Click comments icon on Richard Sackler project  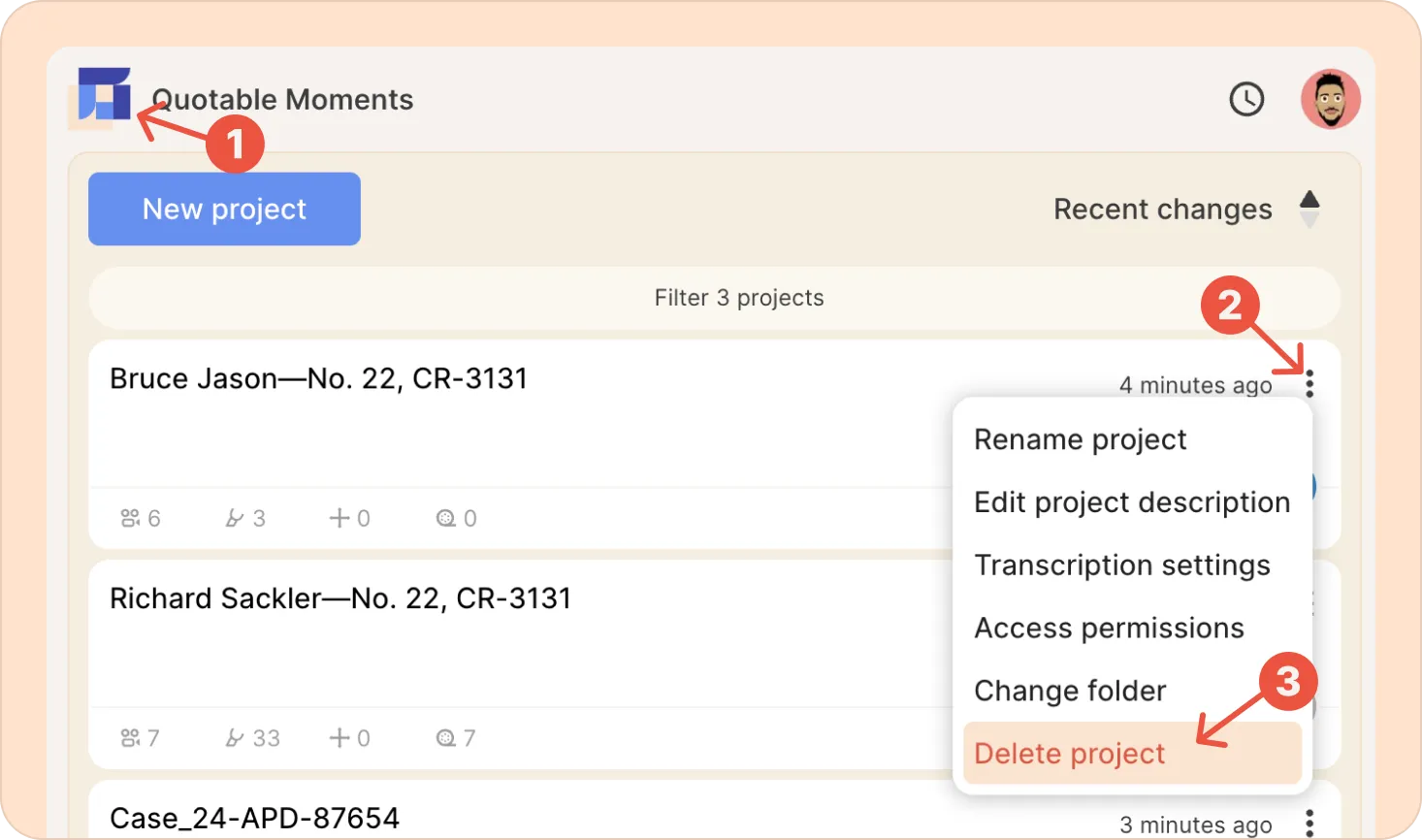(x=445, y=738)
